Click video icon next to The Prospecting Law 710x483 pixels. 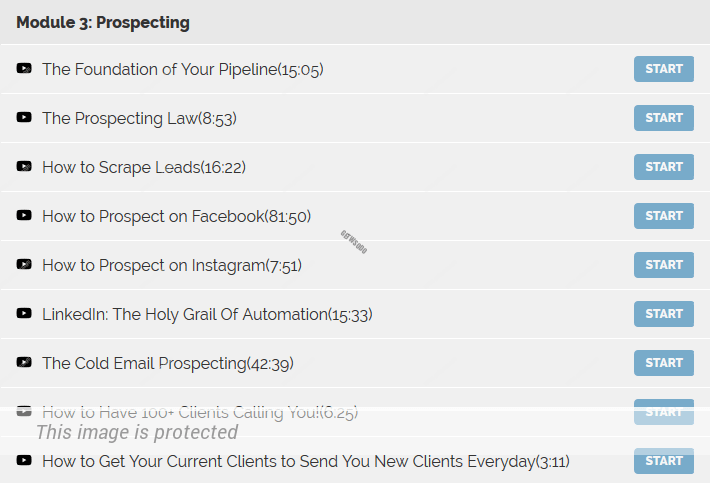[24, 118]
